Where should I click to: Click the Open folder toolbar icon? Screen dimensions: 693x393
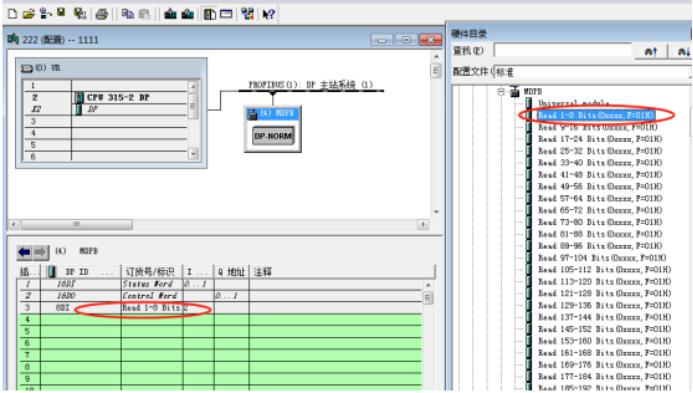pyautogui.click(x=29, y=14)
